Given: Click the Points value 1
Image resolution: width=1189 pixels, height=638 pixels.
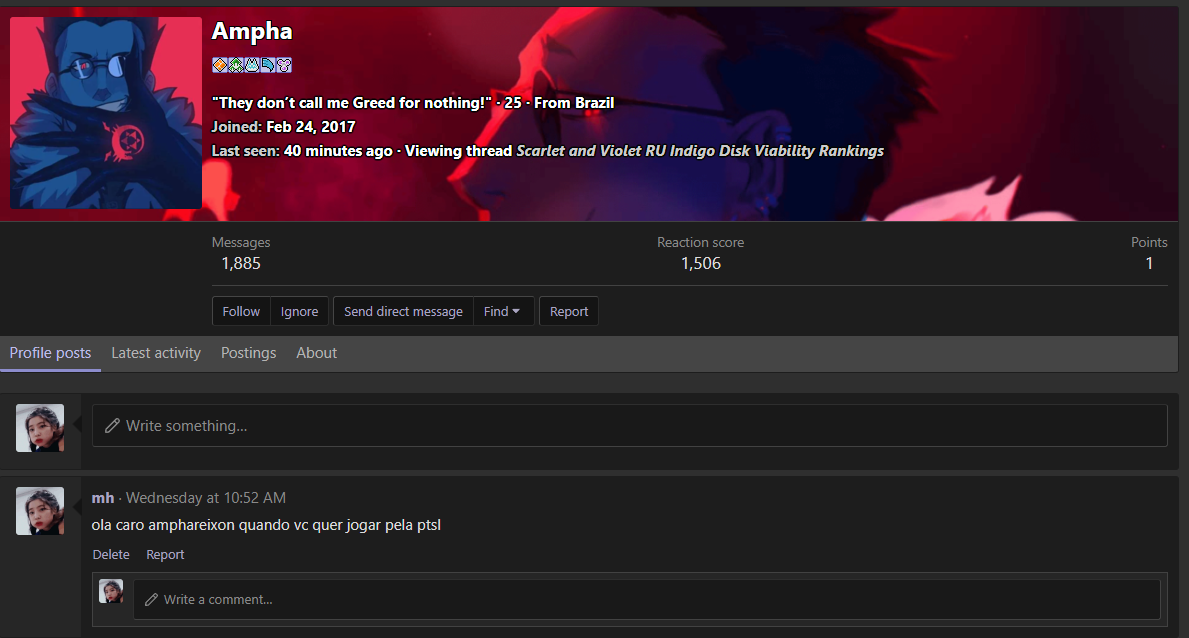Looking at the screenshot, I should pos(1149,263).
